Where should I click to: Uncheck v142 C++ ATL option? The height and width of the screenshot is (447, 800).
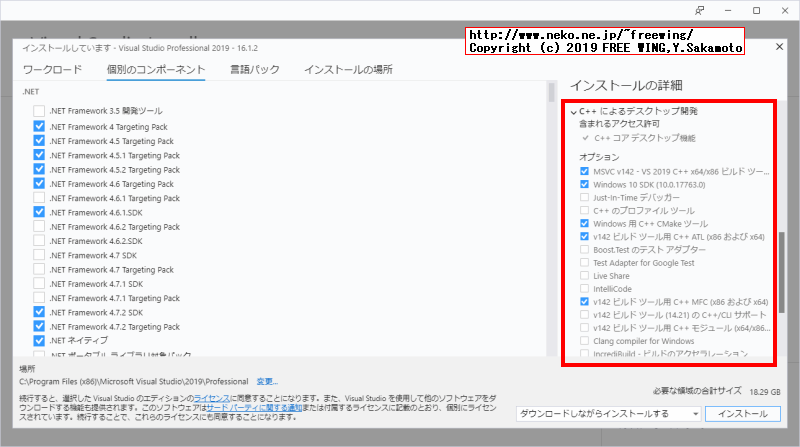[x=584, y=236]
